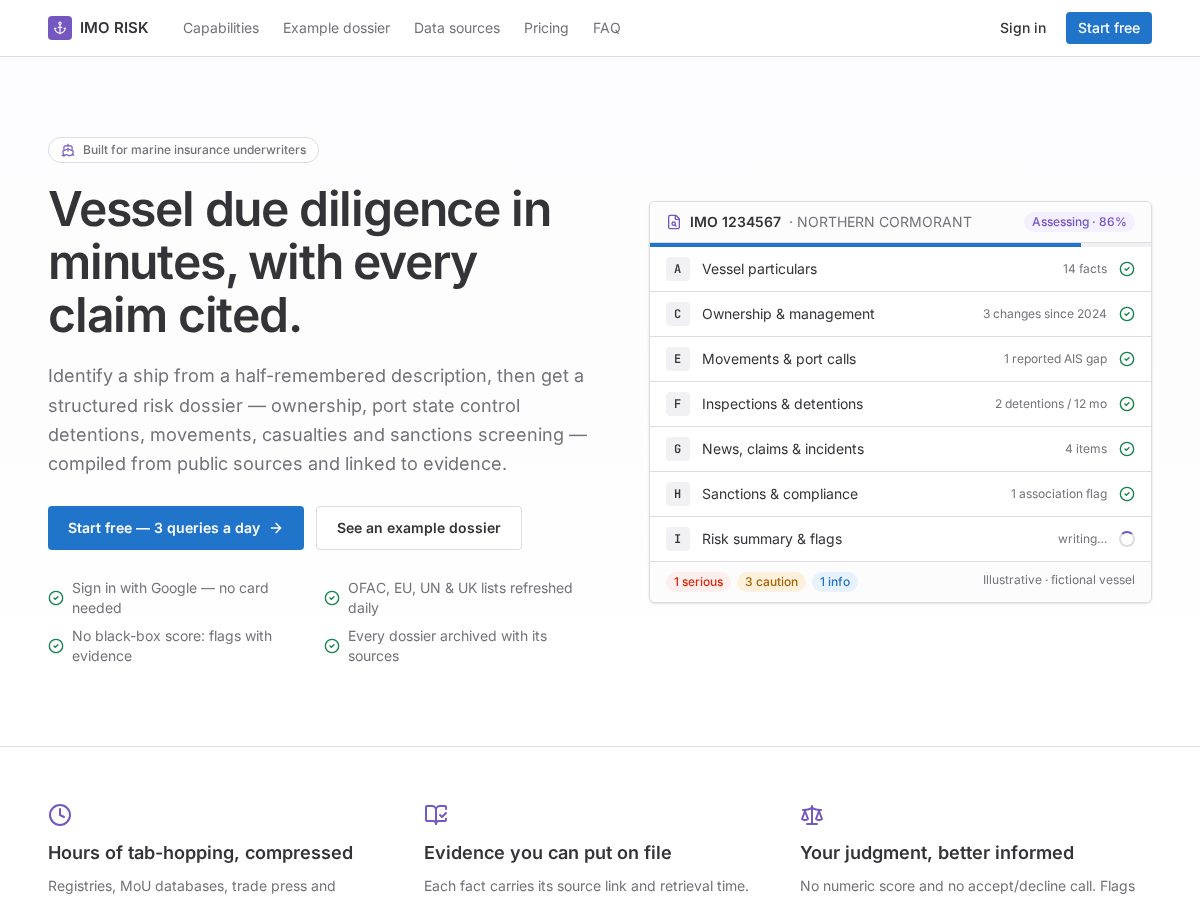The height and width of the screenshot is (900, 1200).
Task: Click Sign in at top right
Action: pyautogui.click(x=1023, y=28)
